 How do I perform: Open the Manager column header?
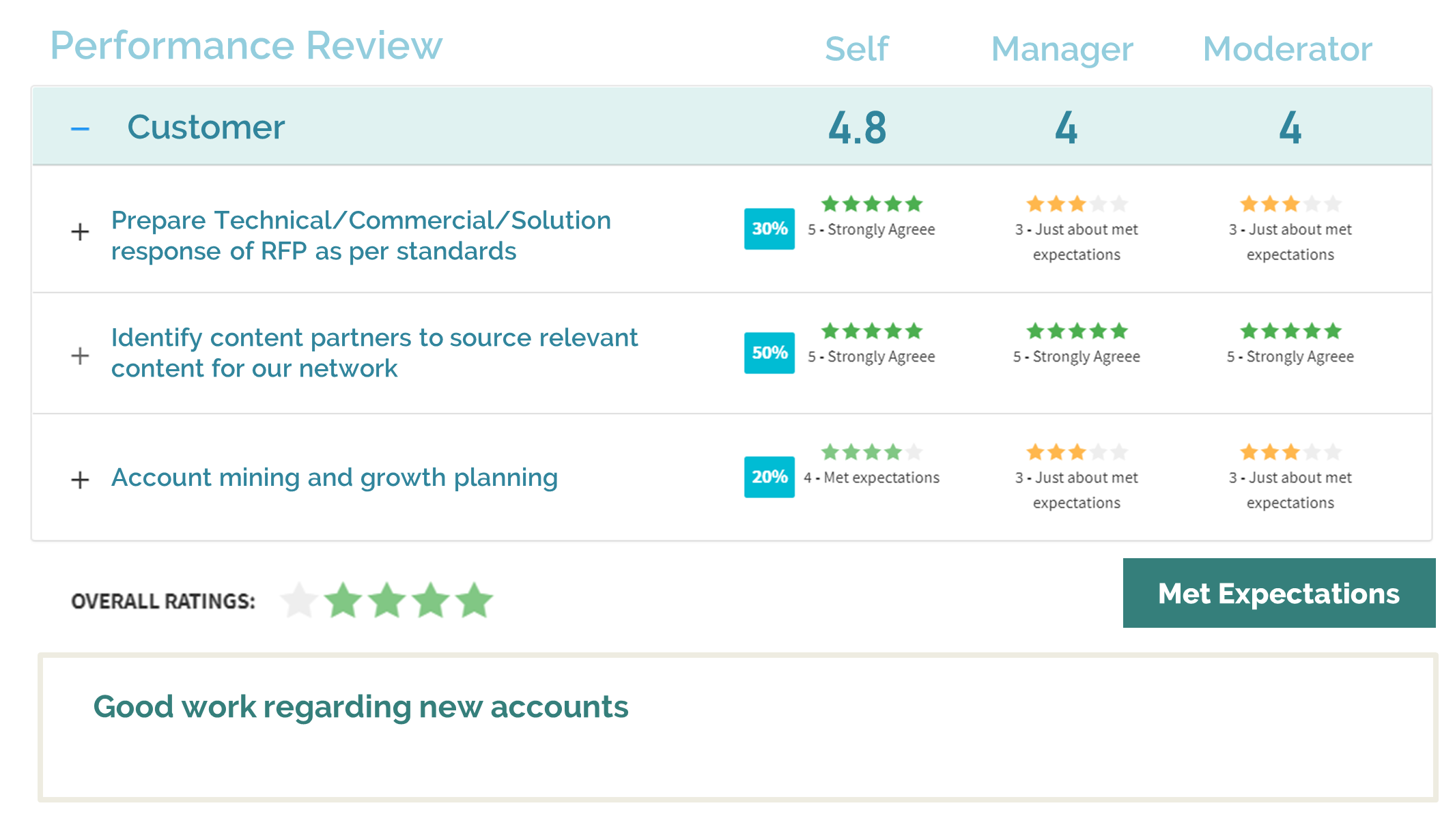[x=1062, y=49]
